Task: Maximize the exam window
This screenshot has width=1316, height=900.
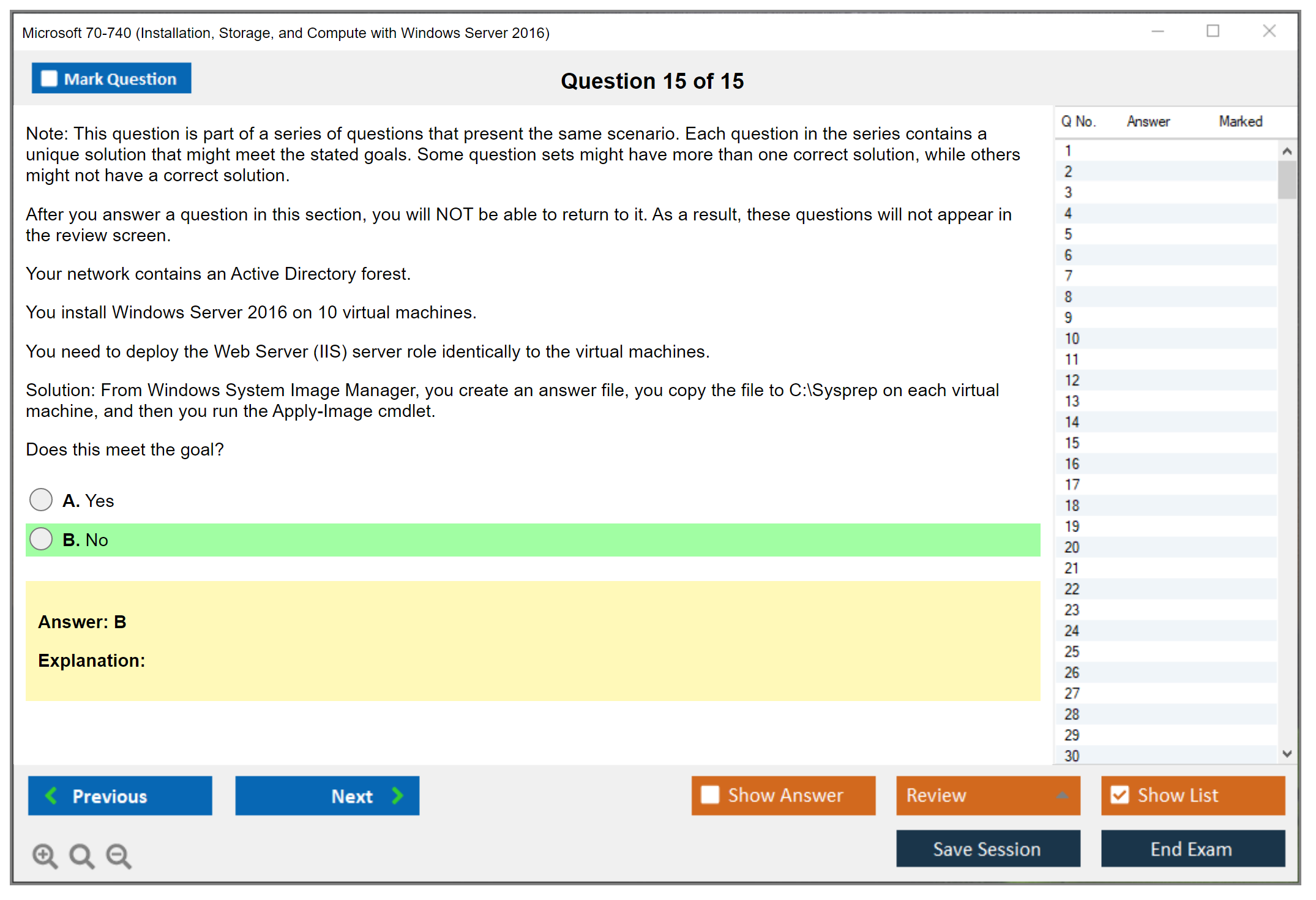Action: pyautogui.click(x=1213, y=31)
